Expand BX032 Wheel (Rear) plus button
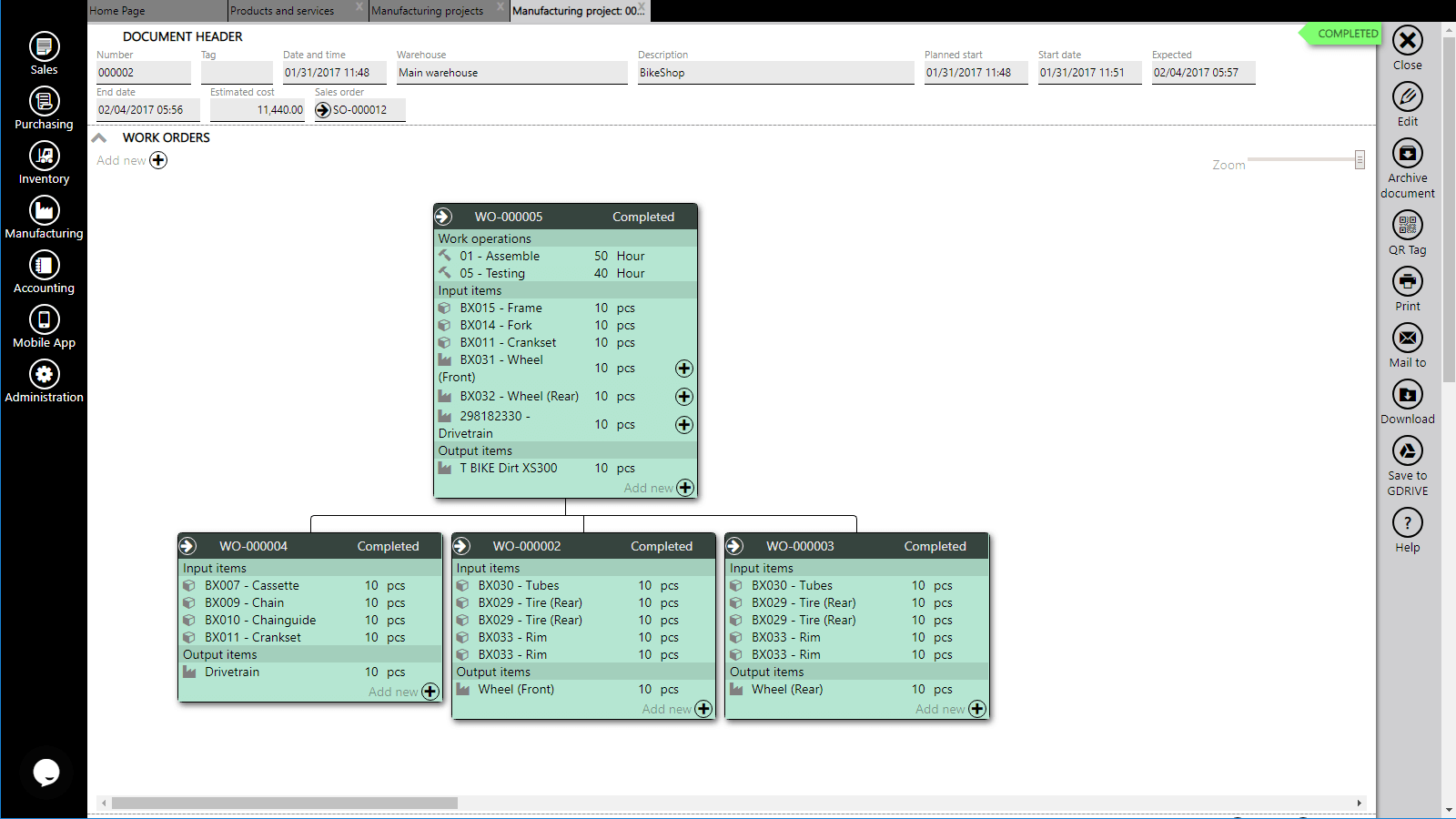The width and height of the screenshot is (1456, 819). [684, 397]
